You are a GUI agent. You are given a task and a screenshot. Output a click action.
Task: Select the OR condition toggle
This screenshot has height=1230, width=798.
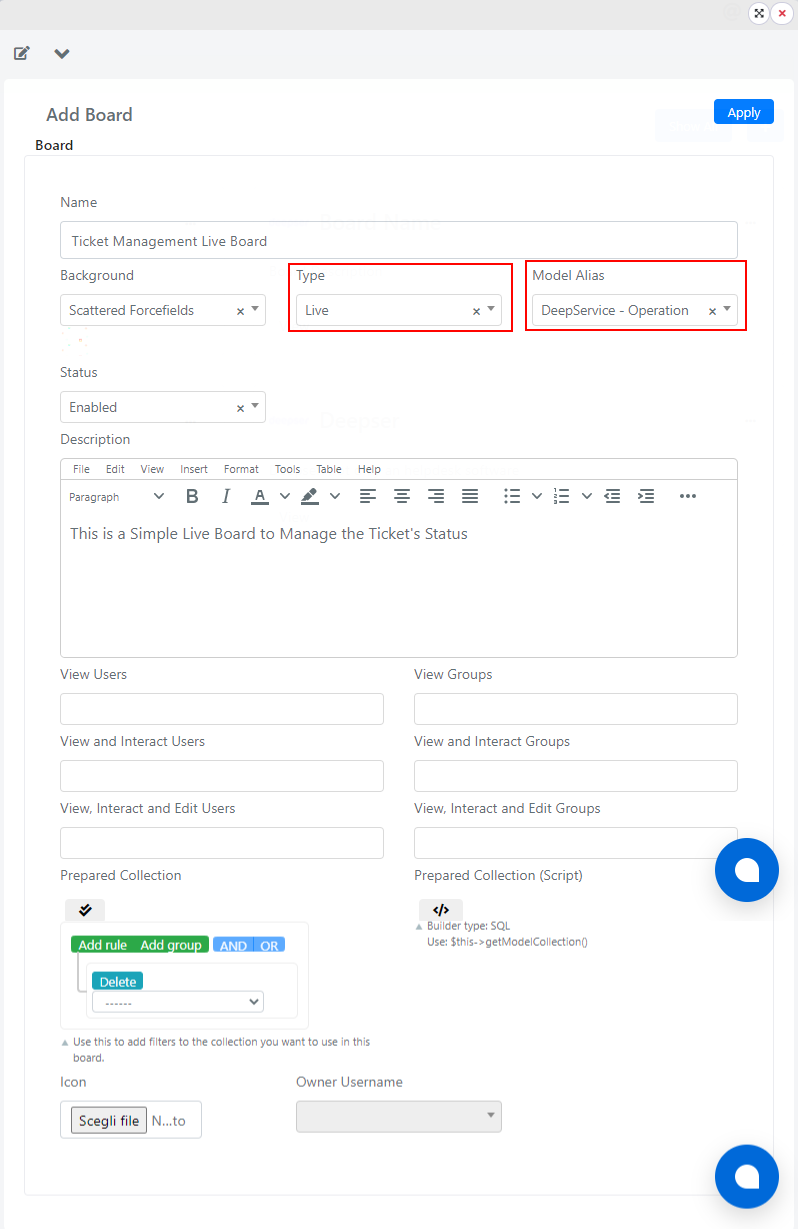(270, 945)
